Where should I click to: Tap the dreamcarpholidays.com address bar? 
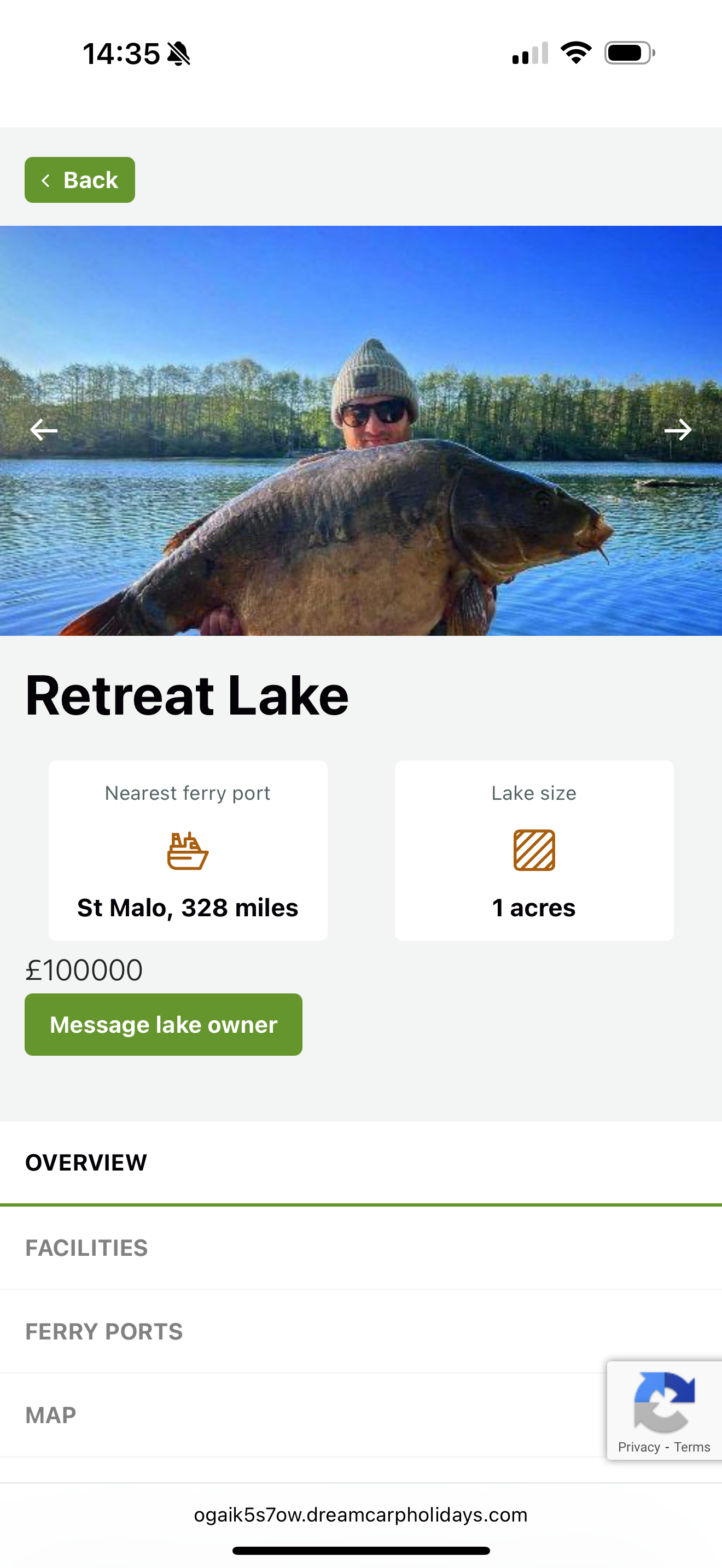pyautogui.click(x=361, y=1514)
